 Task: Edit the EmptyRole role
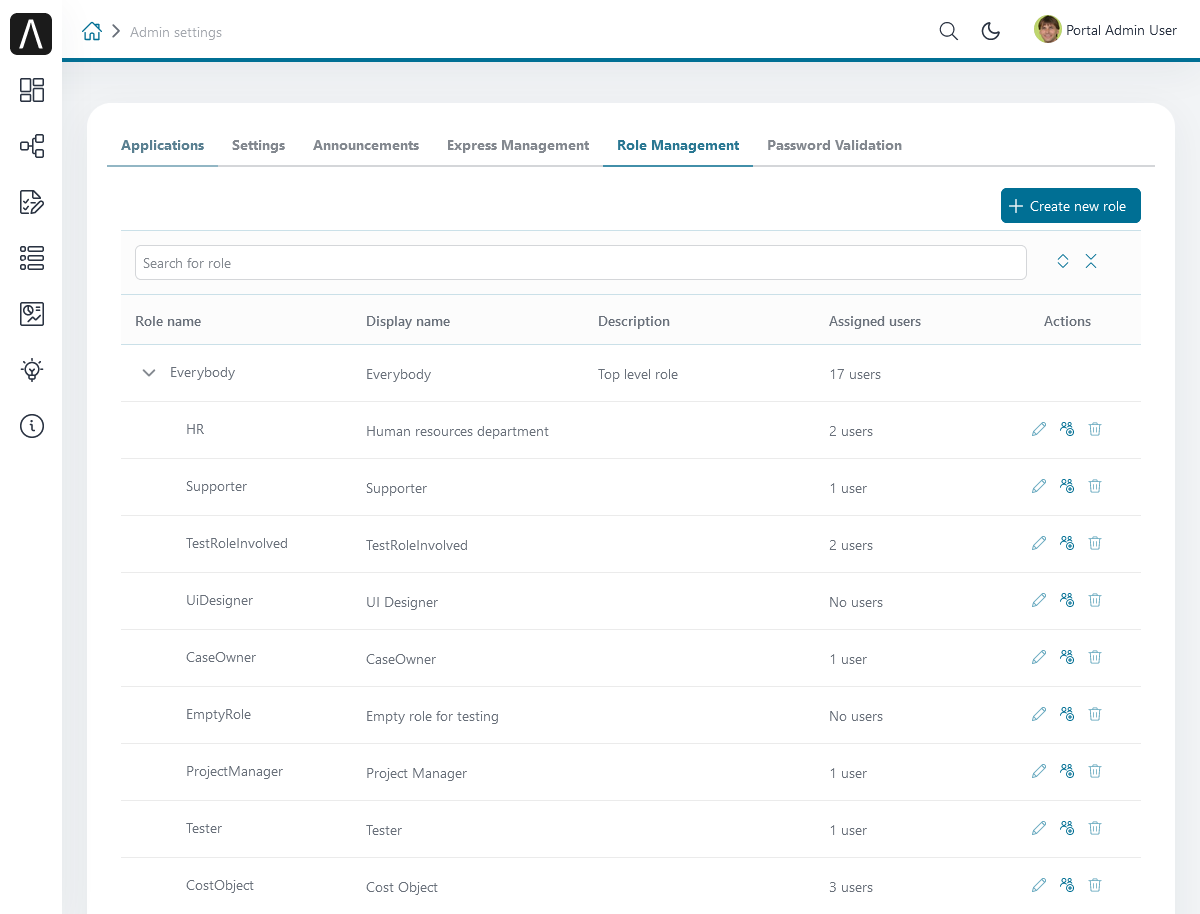pos(1039,714)
